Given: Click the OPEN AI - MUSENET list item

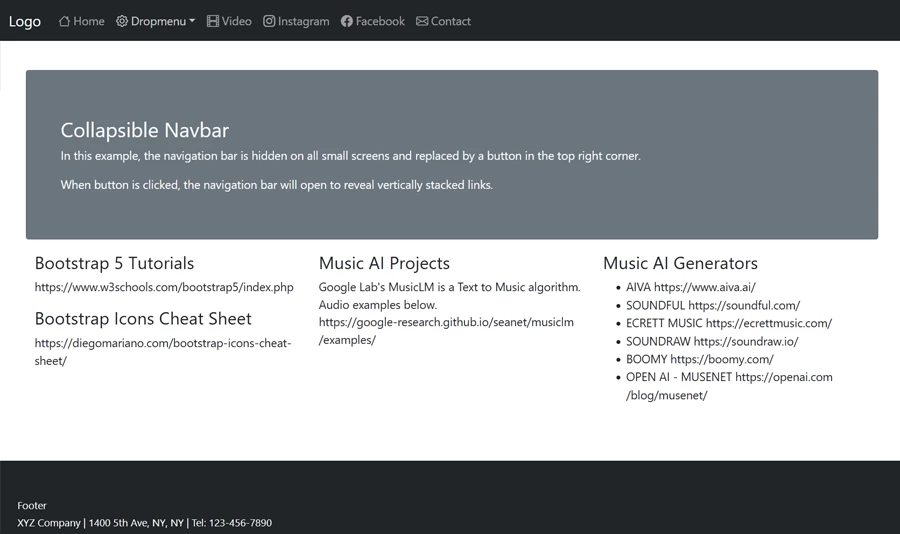Looking at the screenshot, I should click(x=729, y=386).
